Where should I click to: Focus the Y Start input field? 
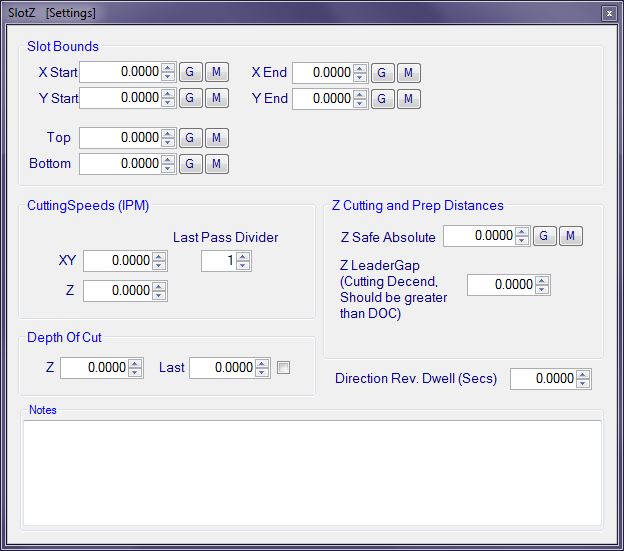(x=118, y=98)
